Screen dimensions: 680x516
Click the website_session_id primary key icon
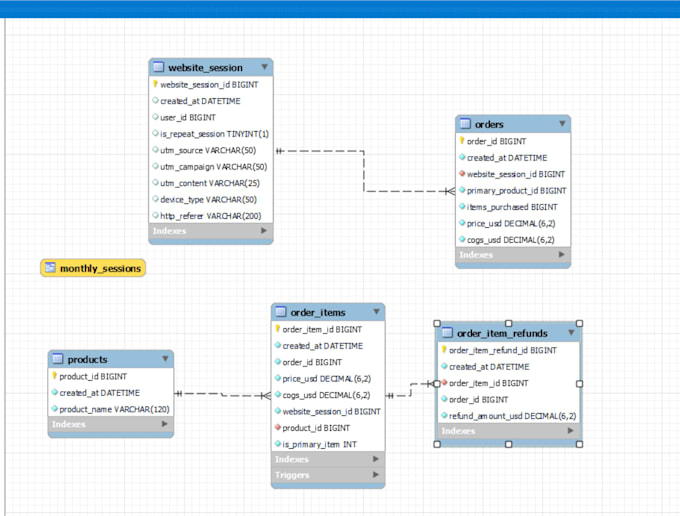click(155, 85)
